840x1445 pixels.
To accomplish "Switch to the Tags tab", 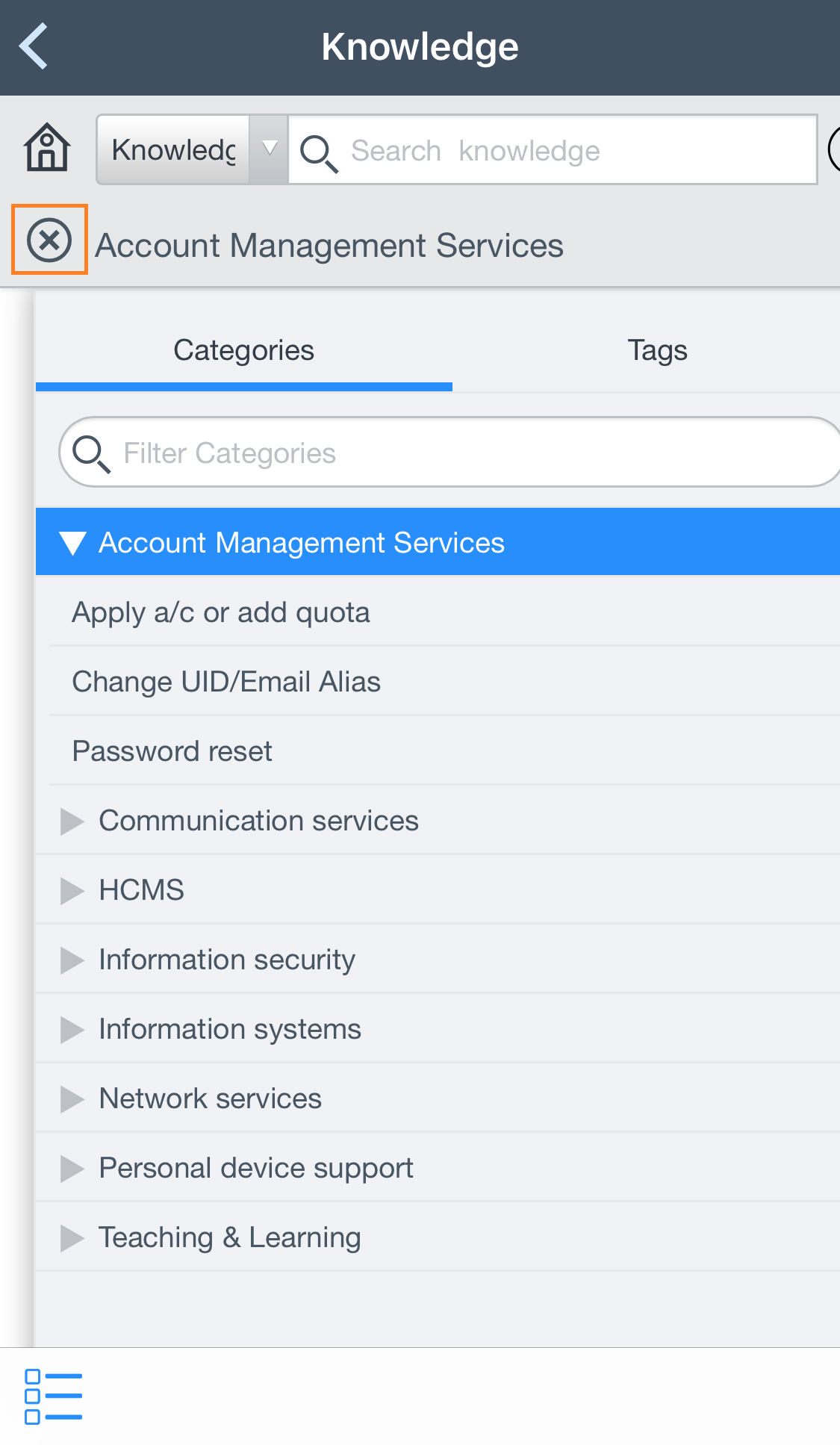I will click(657, 349).
